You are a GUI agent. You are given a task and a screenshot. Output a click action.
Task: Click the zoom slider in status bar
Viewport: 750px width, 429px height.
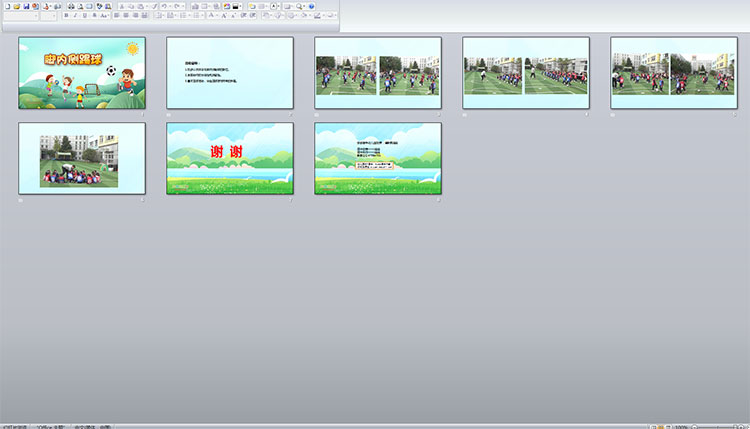pos(716,427)
